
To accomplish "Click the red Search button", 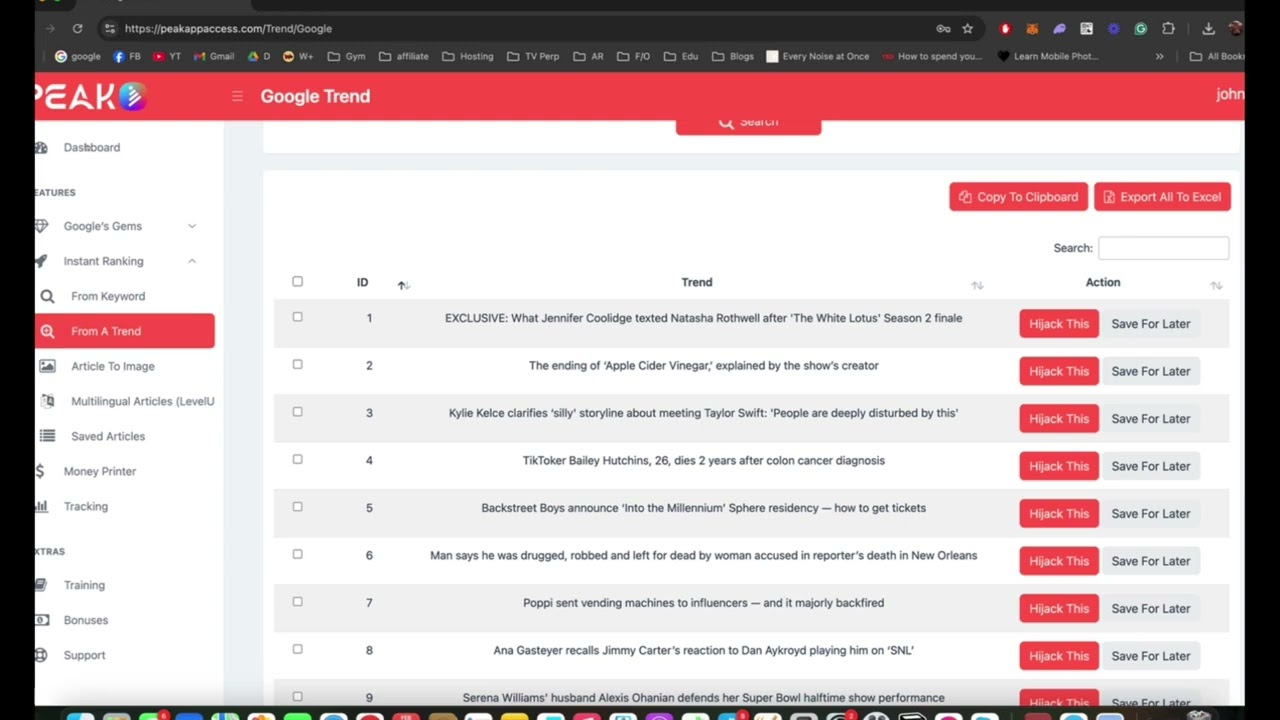I will [748, 123].
